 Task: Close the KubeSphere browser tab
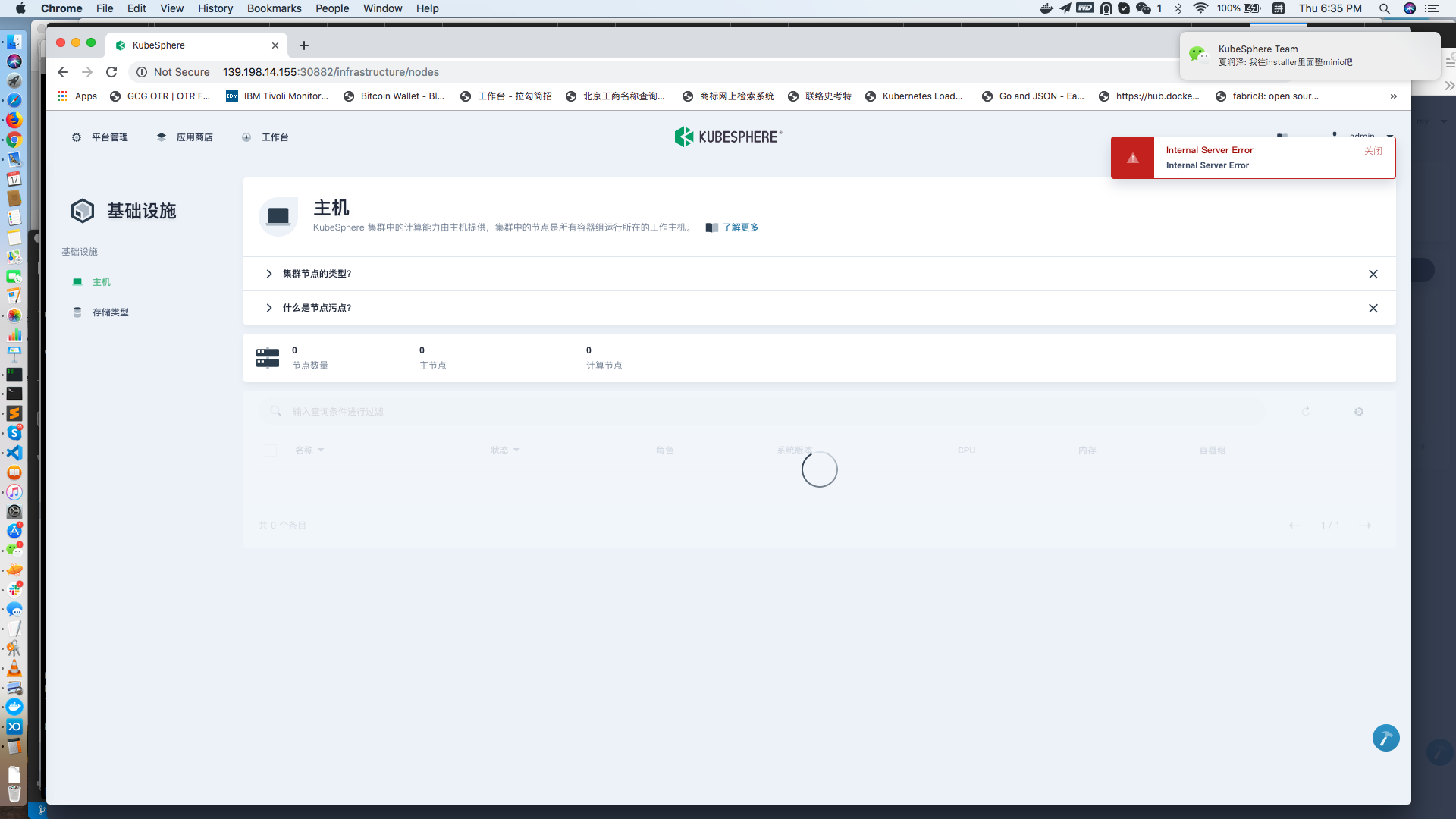point(275,45)
